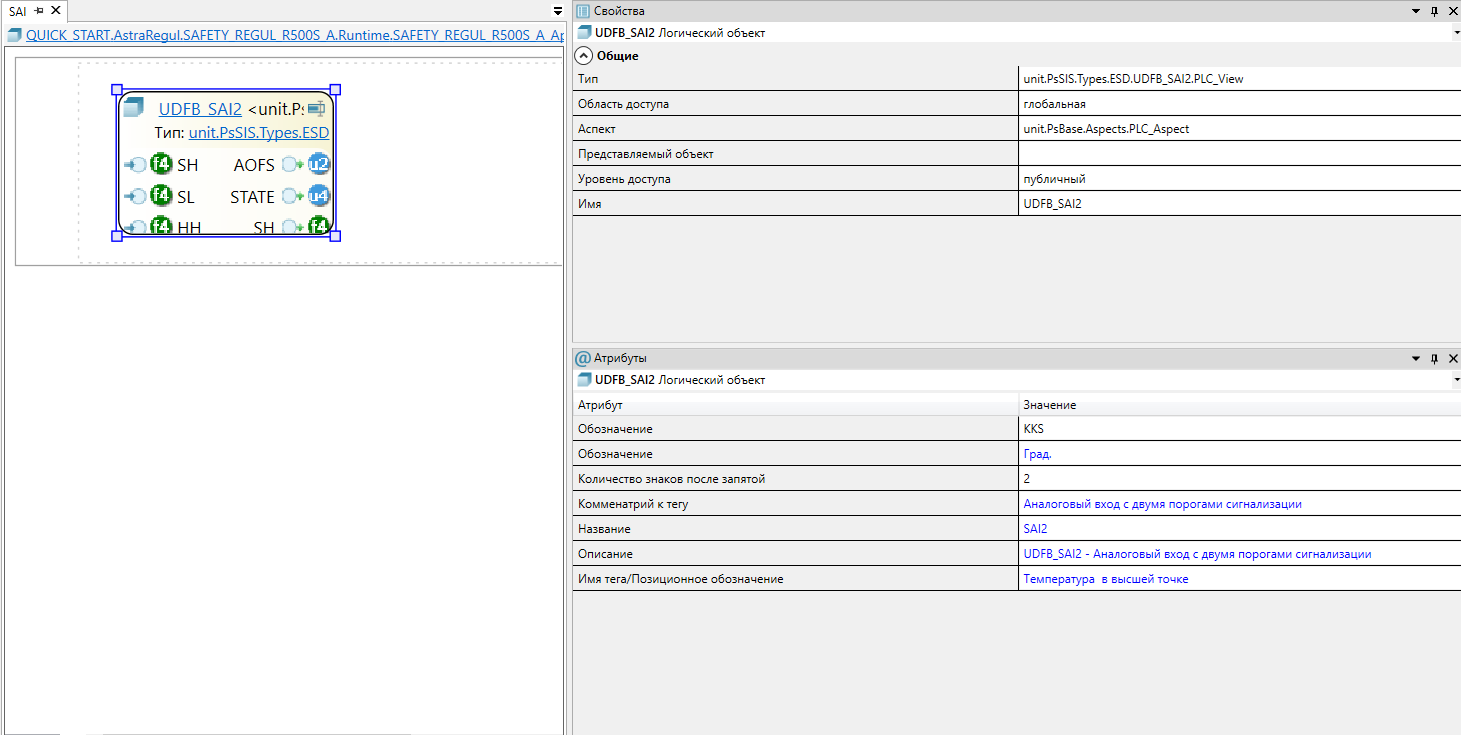This screenshot has width=1461, height=735.
Task: Toggle auto-hide pin on Атрибуты panel
Action: [1434, 358]
